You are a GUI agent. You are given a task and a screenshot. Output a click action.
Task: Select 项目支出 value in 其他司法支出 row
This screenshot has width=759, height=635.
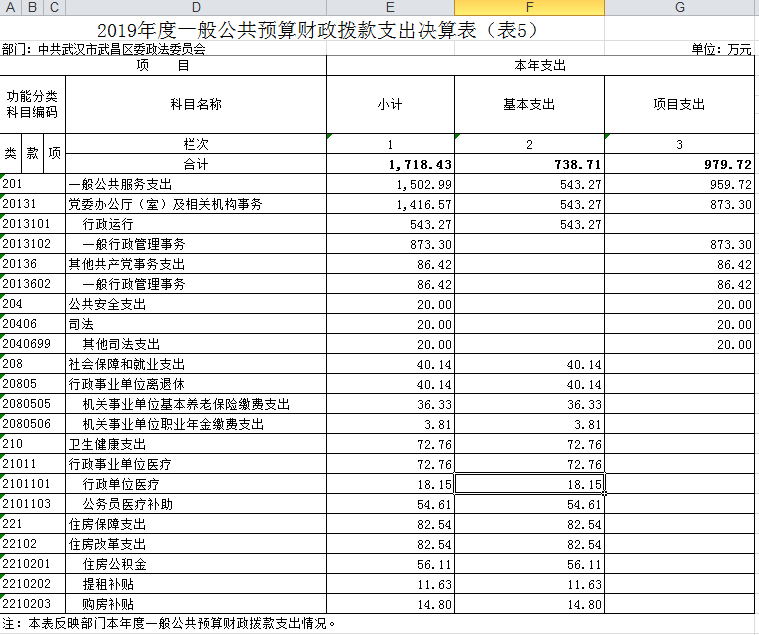click(x=680, y=344)
